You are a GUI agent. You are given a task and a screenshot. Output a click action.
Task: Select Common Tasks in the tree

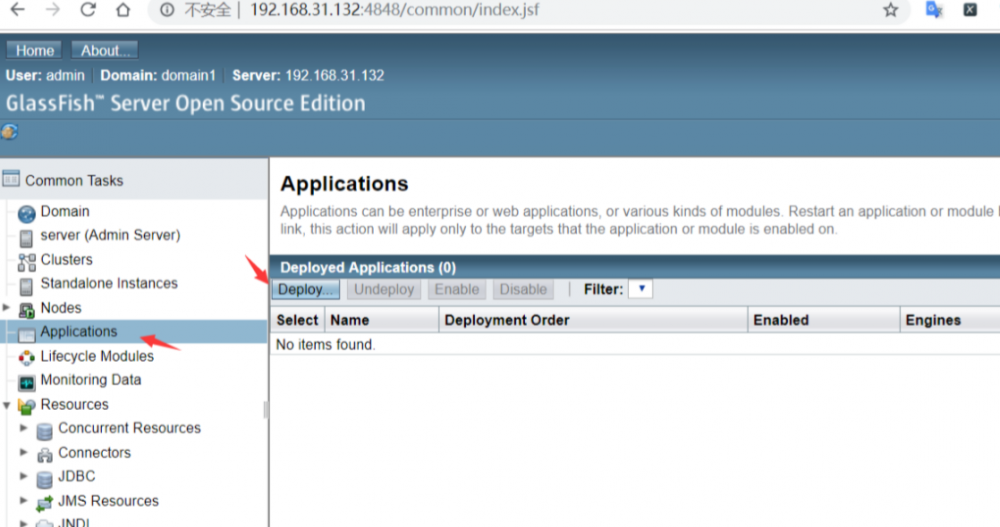click(74, 181)
